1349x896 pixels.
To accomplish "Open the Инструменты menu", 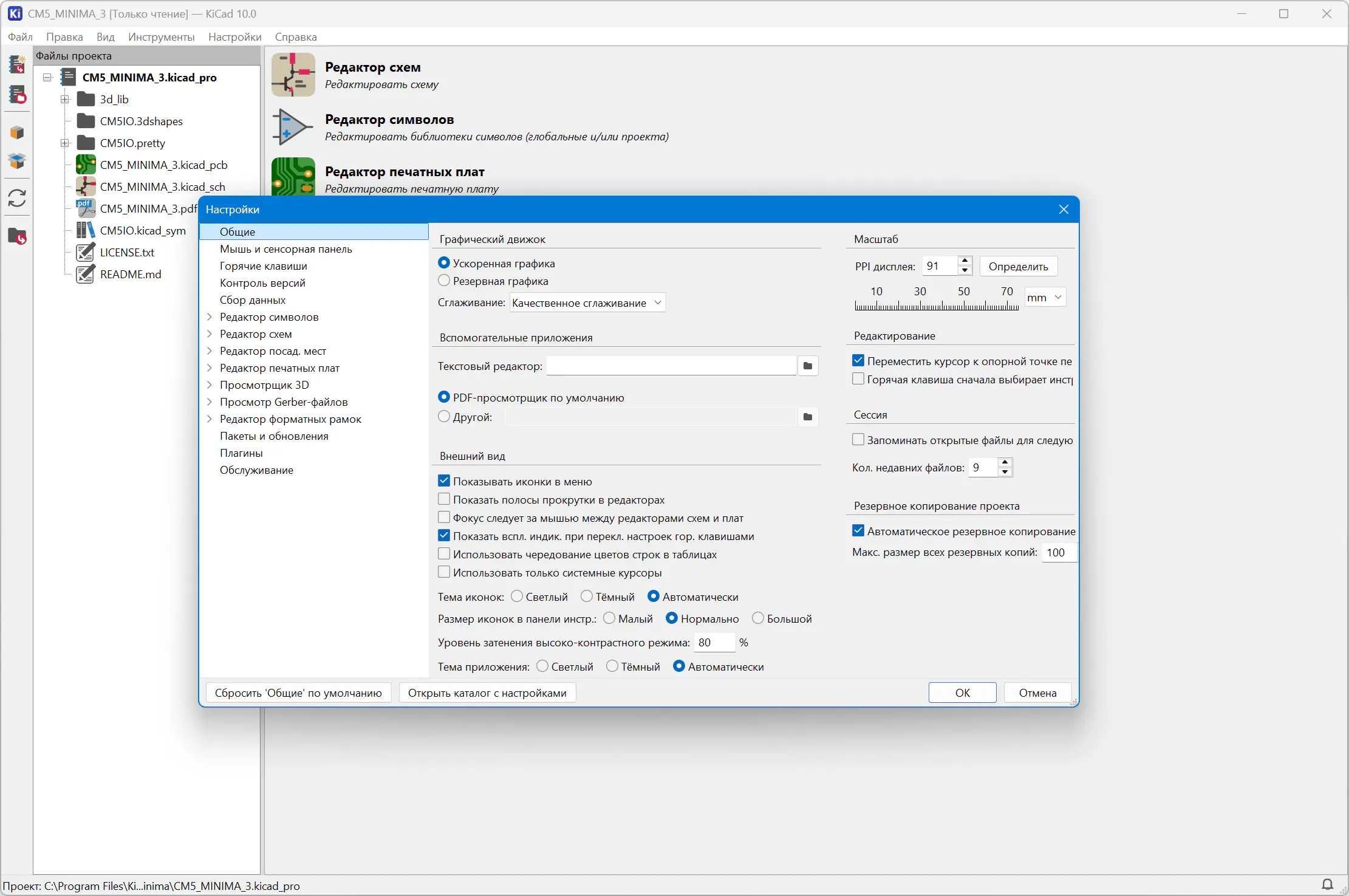I will [x=161, y=36].
